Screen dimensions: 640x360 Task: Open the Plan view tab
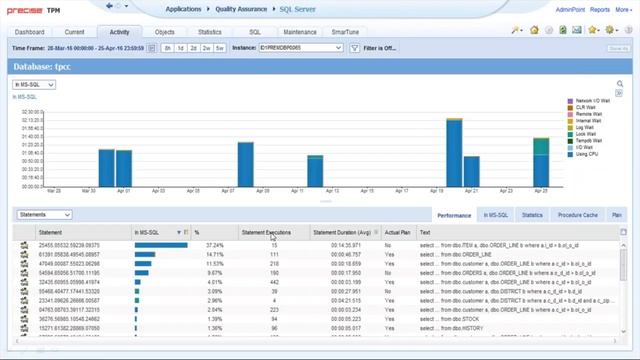[x=617, y=215]
